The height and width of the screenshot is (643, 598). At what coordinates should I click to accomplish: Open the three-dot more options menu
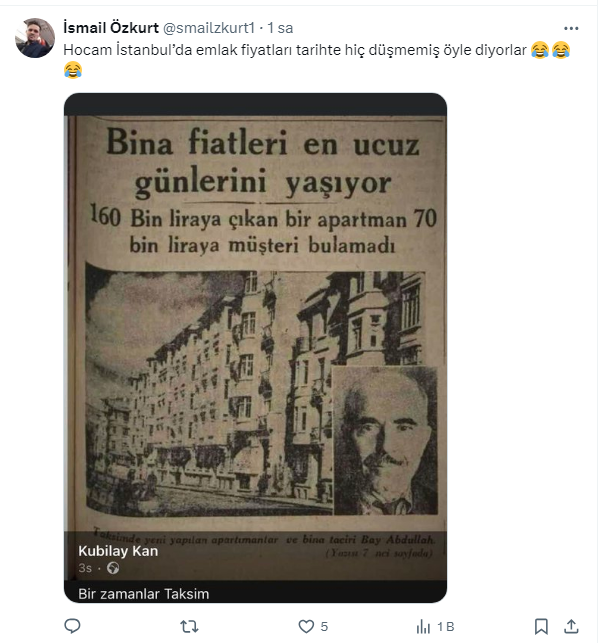click(x=571, y=28)
